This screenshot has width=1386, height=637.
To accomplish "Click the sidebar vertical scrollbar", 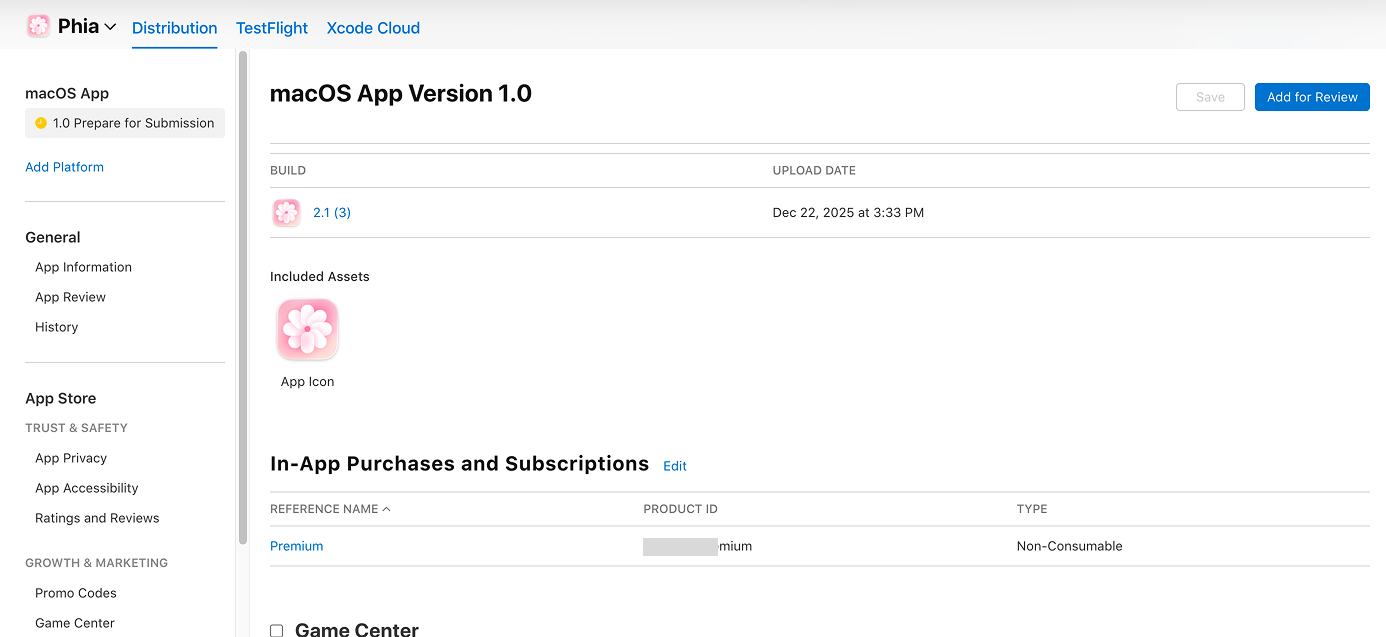I will (x=243, y=300).
